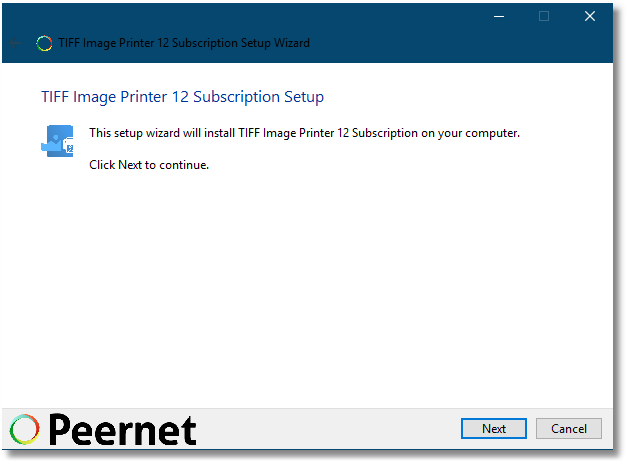Minimize the setup wizard window

click(499, 16)
